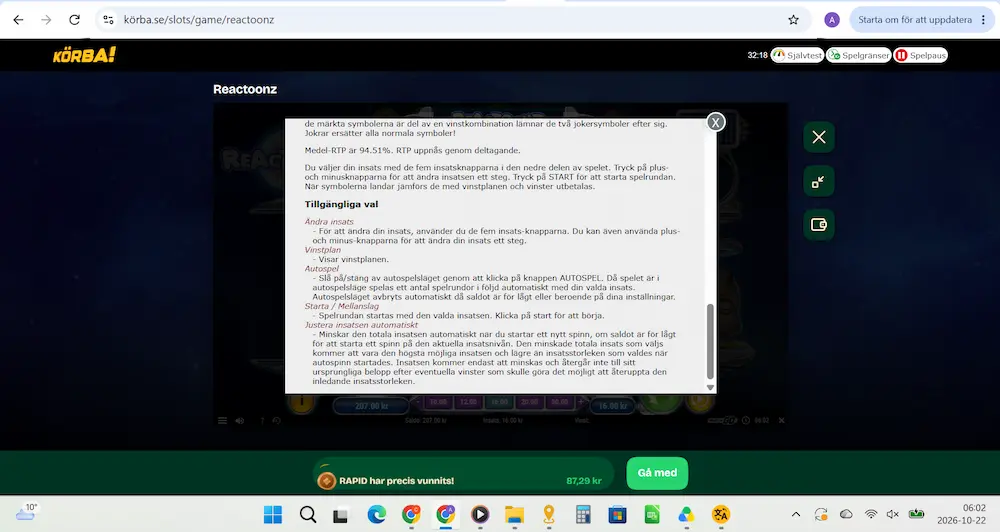Open the game help question mark icon

coord(262,420)
